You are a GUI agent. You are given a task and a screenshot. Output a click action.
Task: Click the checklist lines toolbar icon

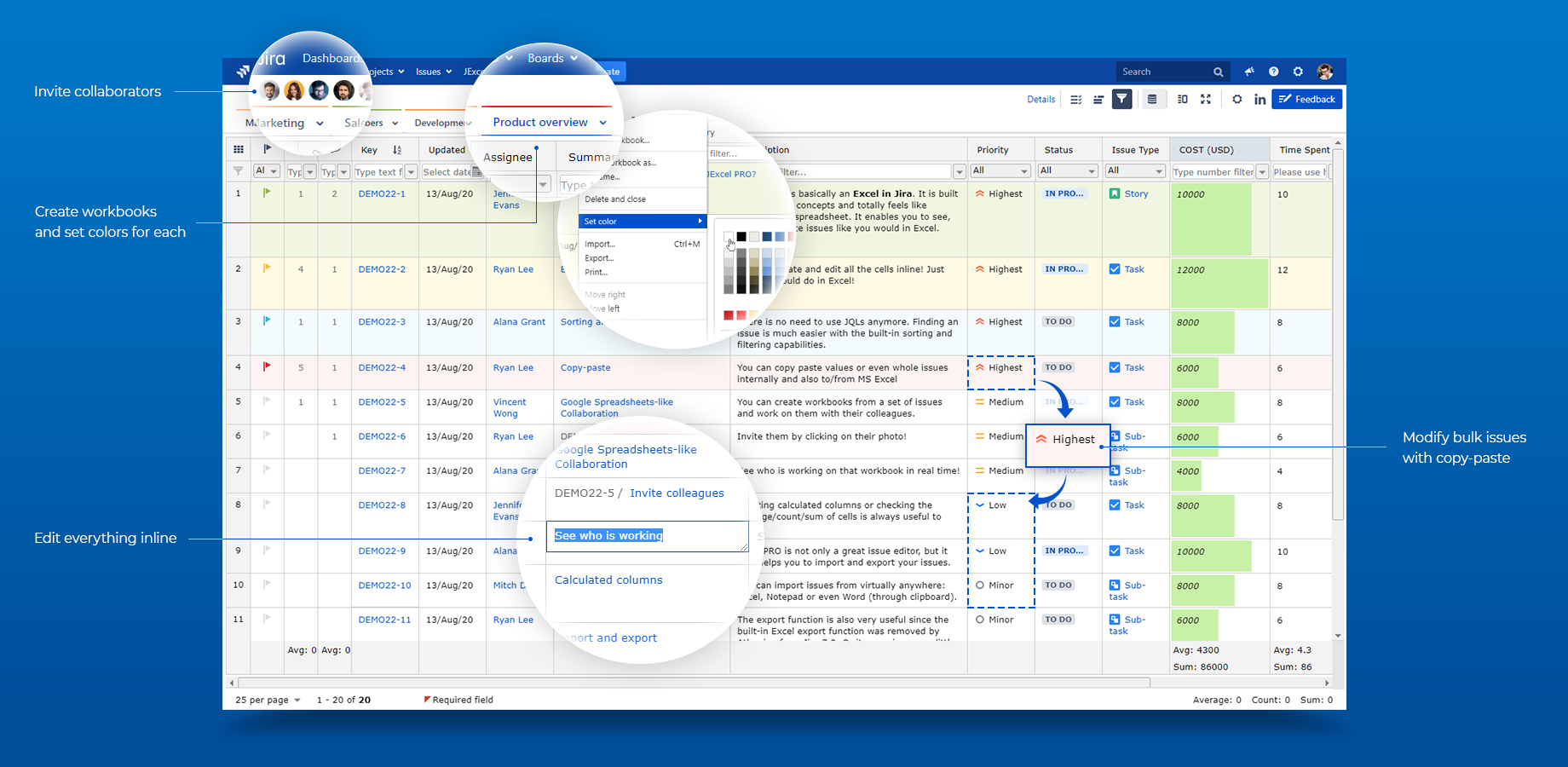click(1076, 100)
